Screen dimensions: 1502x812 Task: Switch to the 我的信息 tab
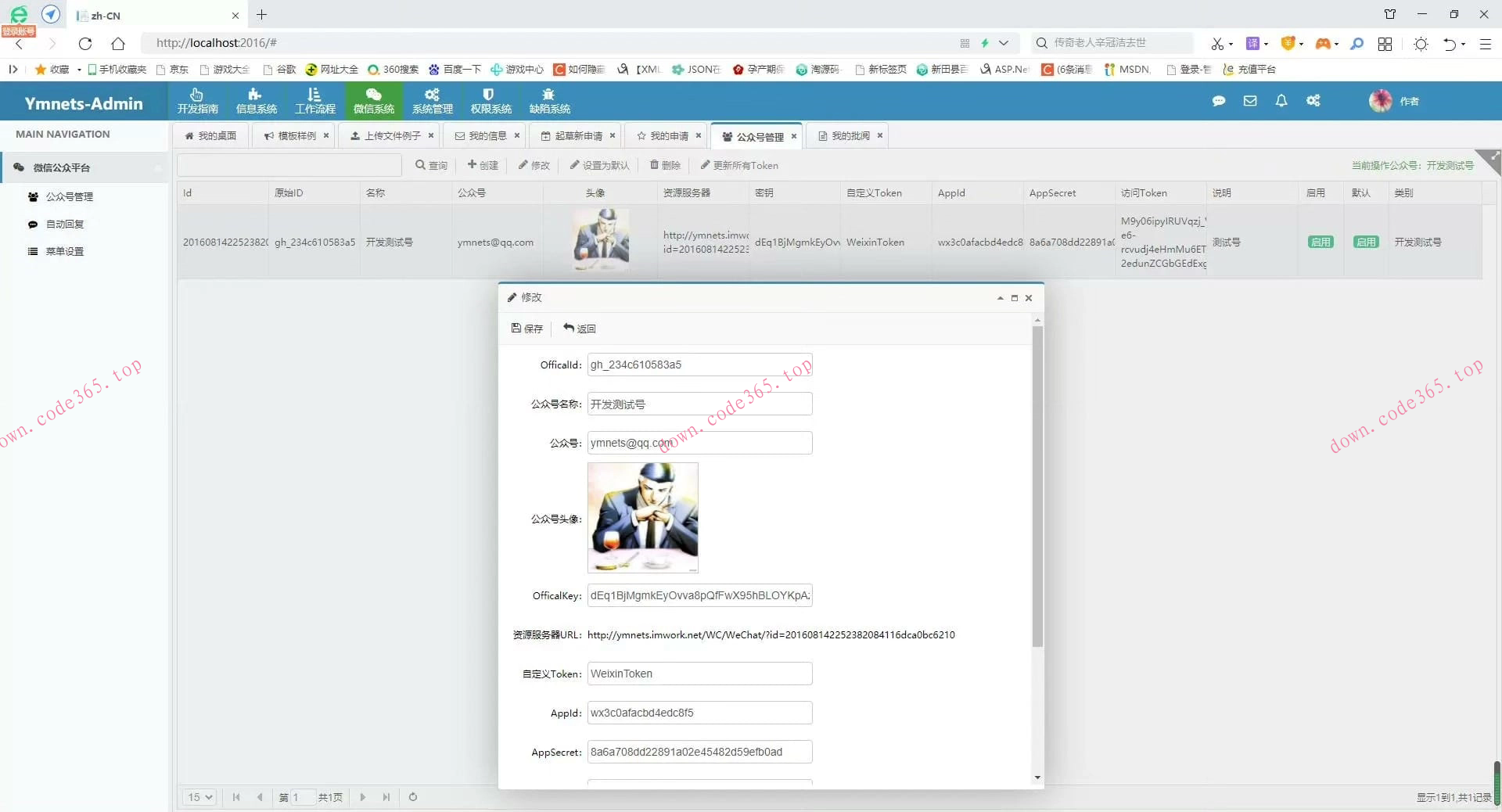(487, 136)
